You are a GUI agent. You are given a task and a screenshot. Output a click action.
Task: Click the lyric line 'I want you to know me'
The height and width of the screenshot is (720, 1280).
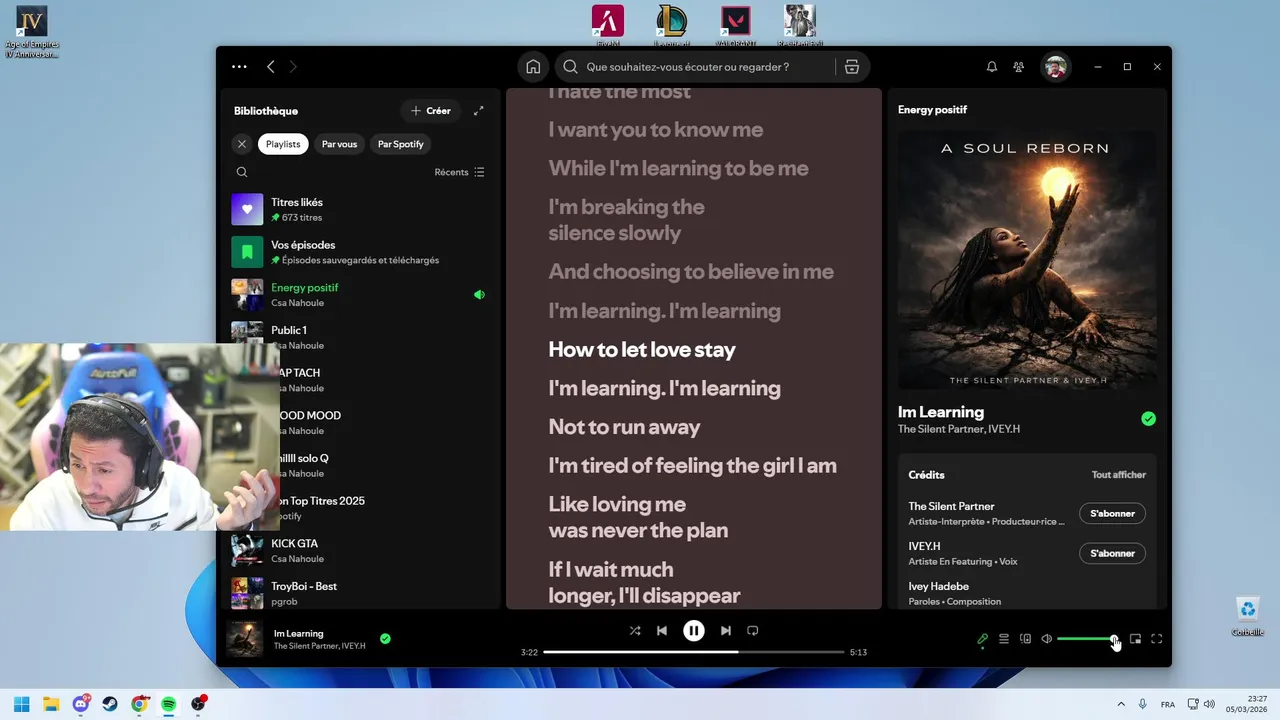(655, 130)
